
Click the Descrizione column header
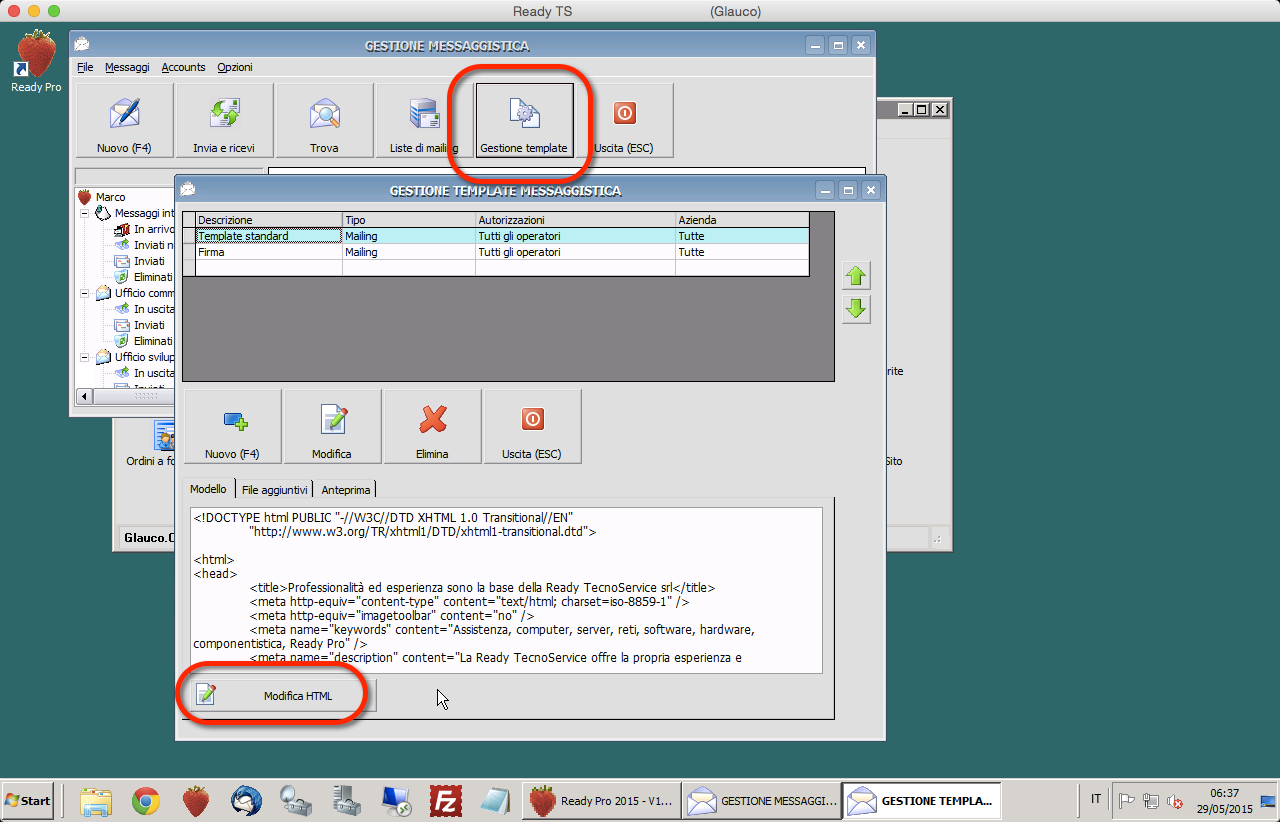(x=268, y=220)
